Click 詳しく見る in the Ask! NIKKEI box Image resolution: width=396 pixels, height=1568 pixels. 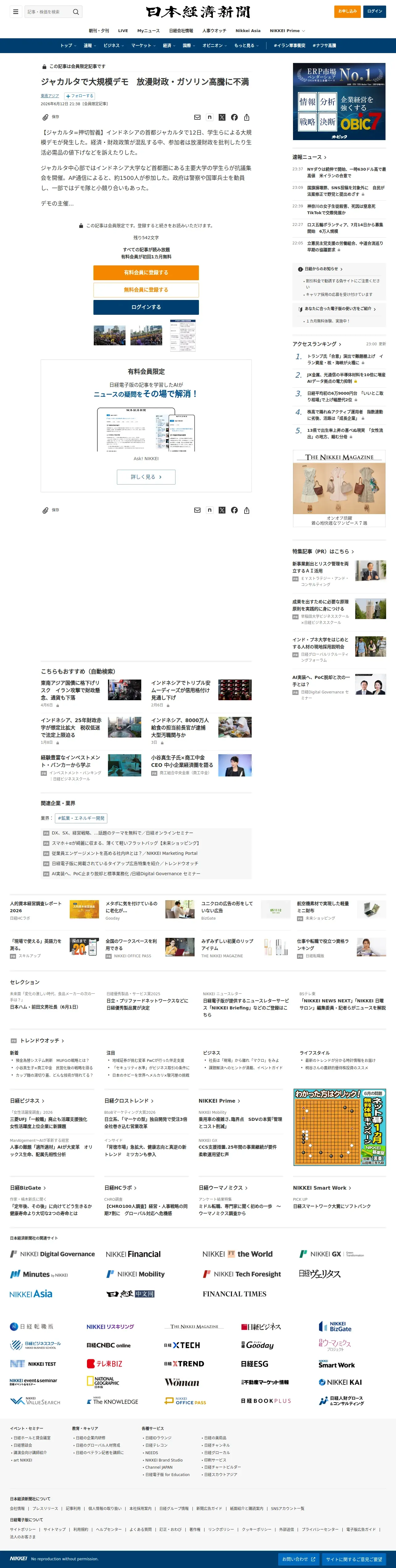pyautogui.click(x=146, y=477)
